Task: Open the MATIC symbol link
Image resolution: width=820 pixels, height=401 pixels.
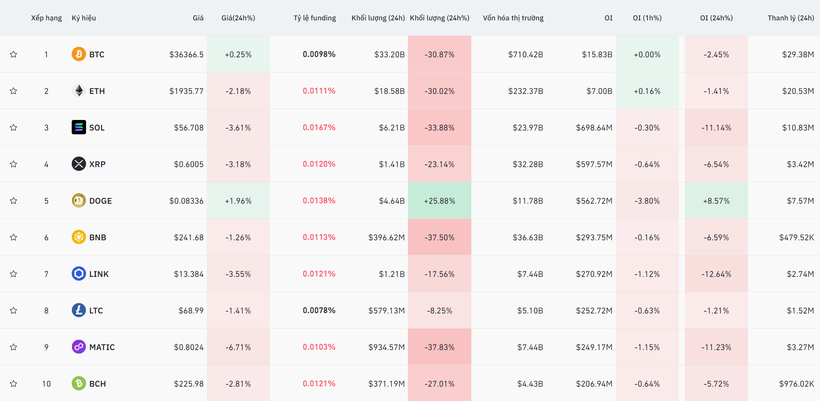Action: [x=101, y=347]
